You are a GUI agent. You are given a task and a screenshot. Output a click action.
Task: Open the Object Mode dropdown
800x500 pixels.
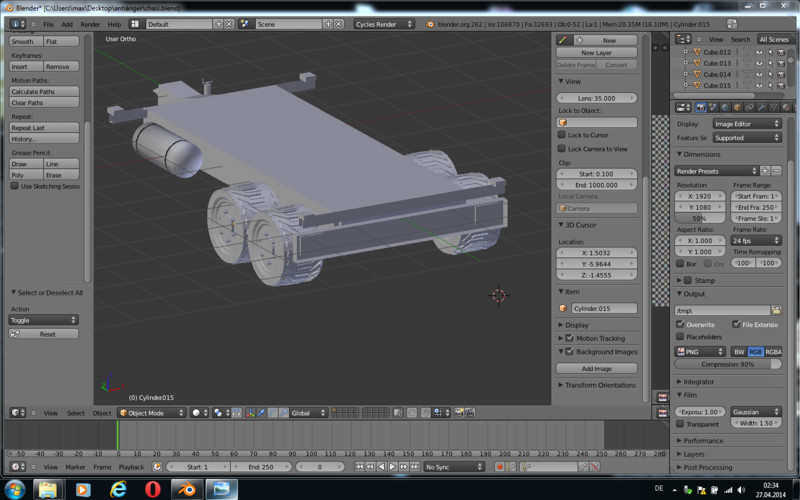pyautogui.click(x=152, y=413)
